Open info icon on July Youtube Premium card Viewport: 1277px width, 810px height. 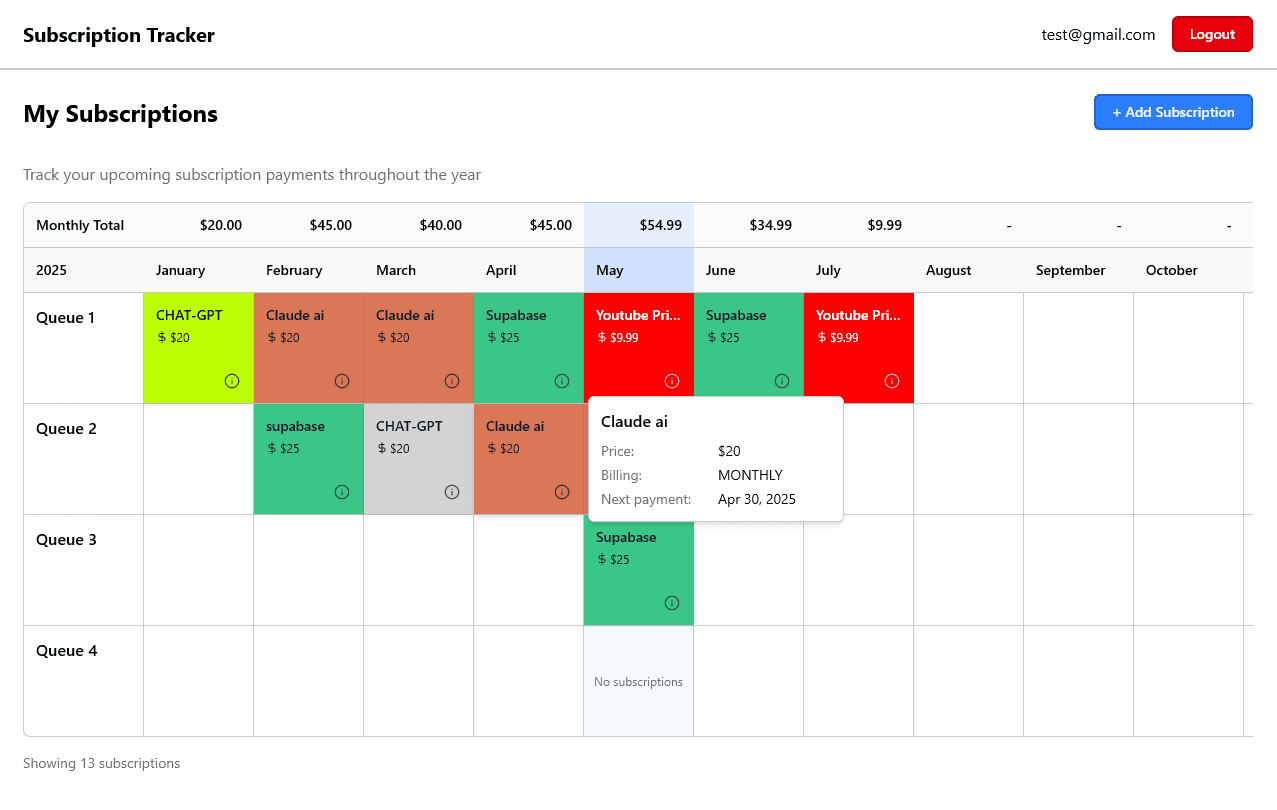(892, 381)
